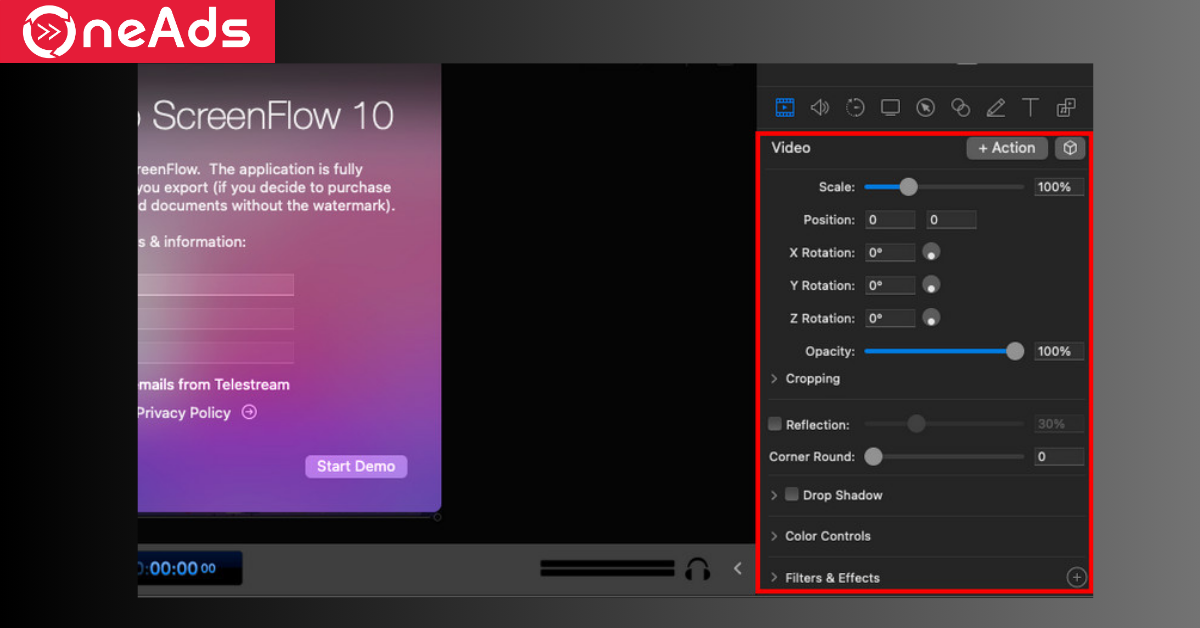Click the Y Rotation dial knob
This screenshot has height=628, width=1200.
pyautogui.click(x=931, y=285)
